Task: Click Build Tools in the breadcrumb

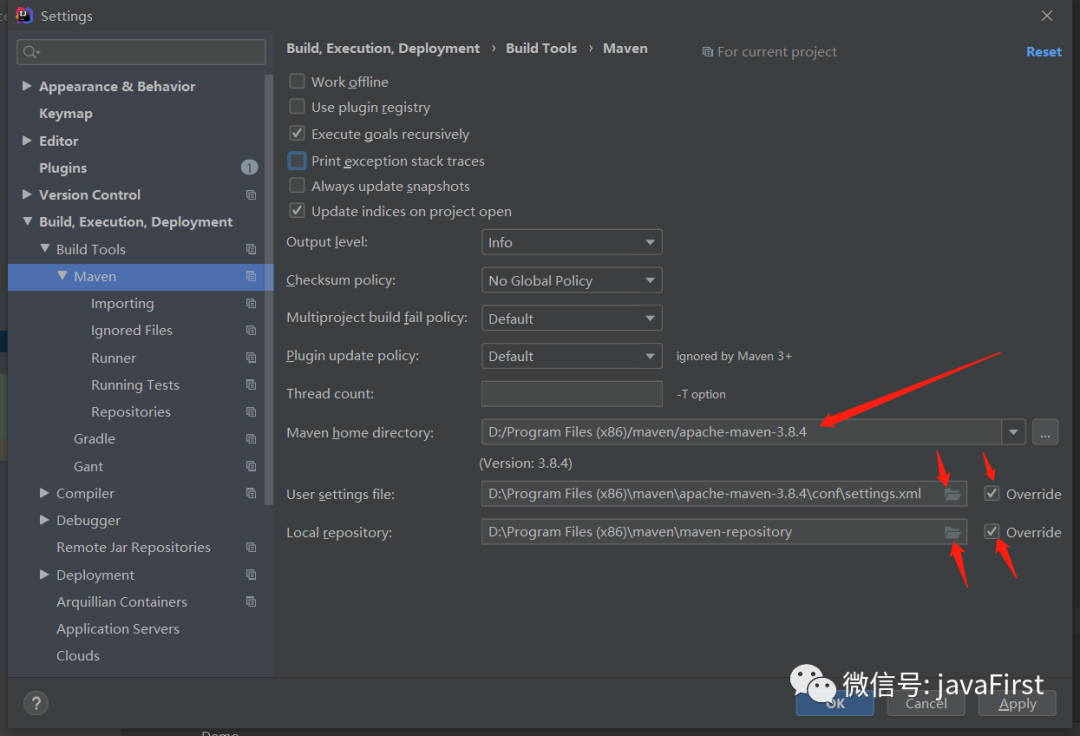Action: point(541,48)
